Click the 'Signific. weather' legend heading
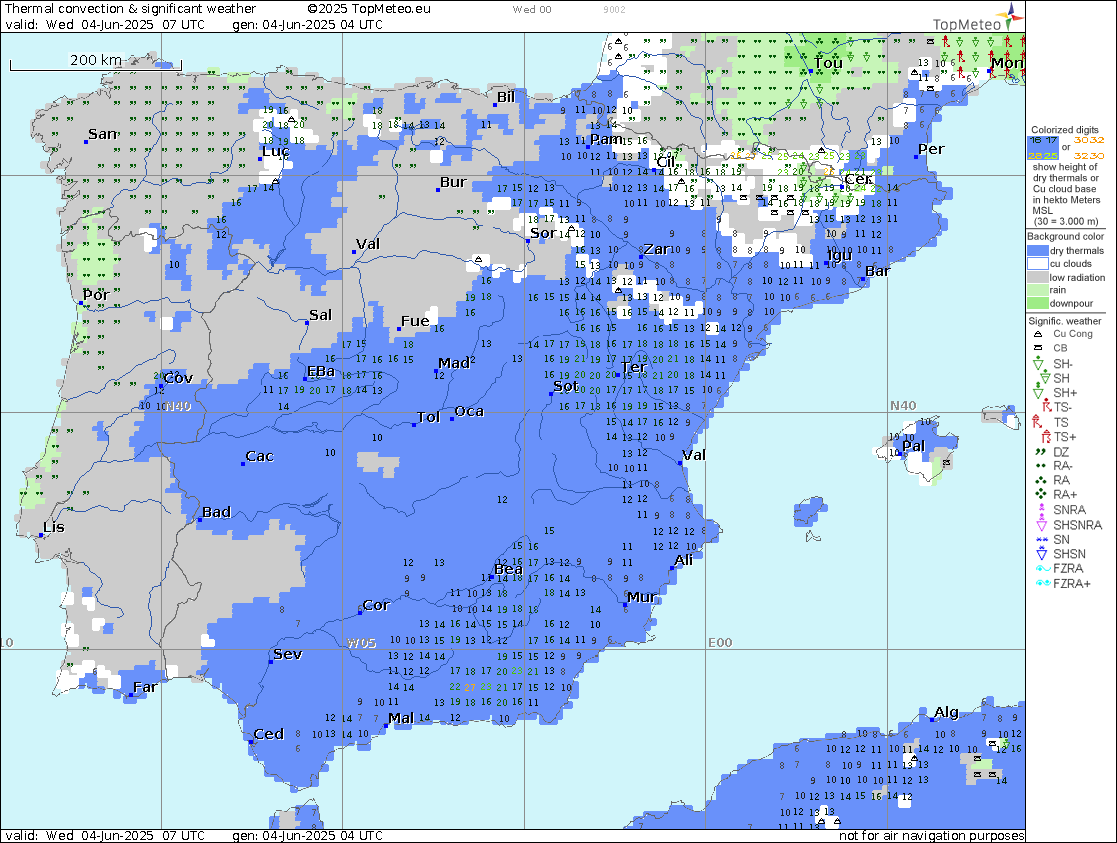 point(1064,321)
